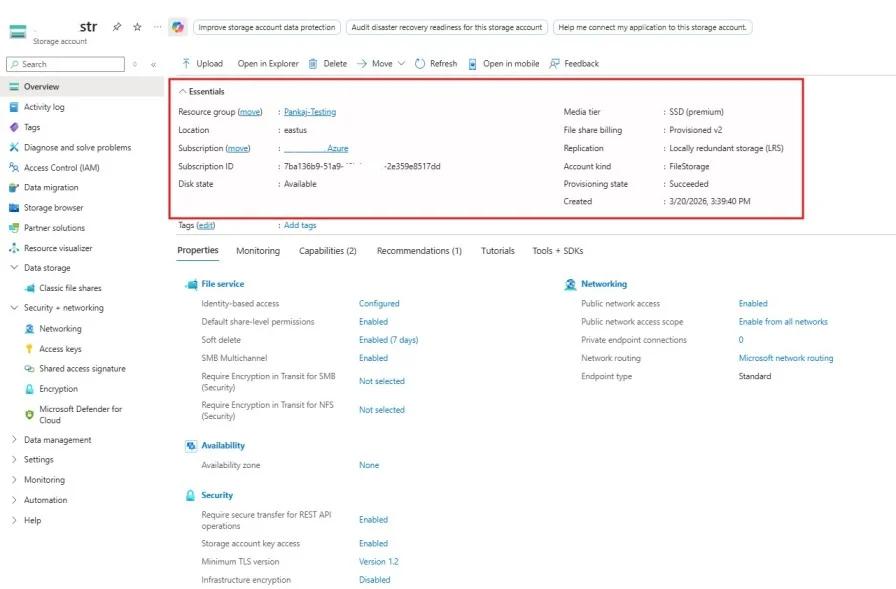Click Help me connect my application suggestion
This screenshot has width=896, height=589.
click(x=653, y=27)
